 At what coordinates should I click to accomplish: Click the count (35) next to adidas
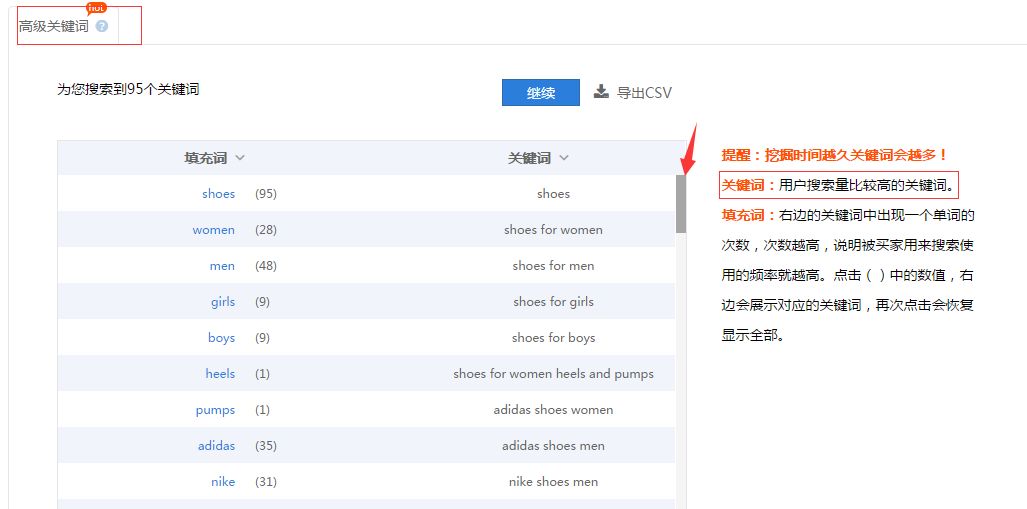point(266,446)
